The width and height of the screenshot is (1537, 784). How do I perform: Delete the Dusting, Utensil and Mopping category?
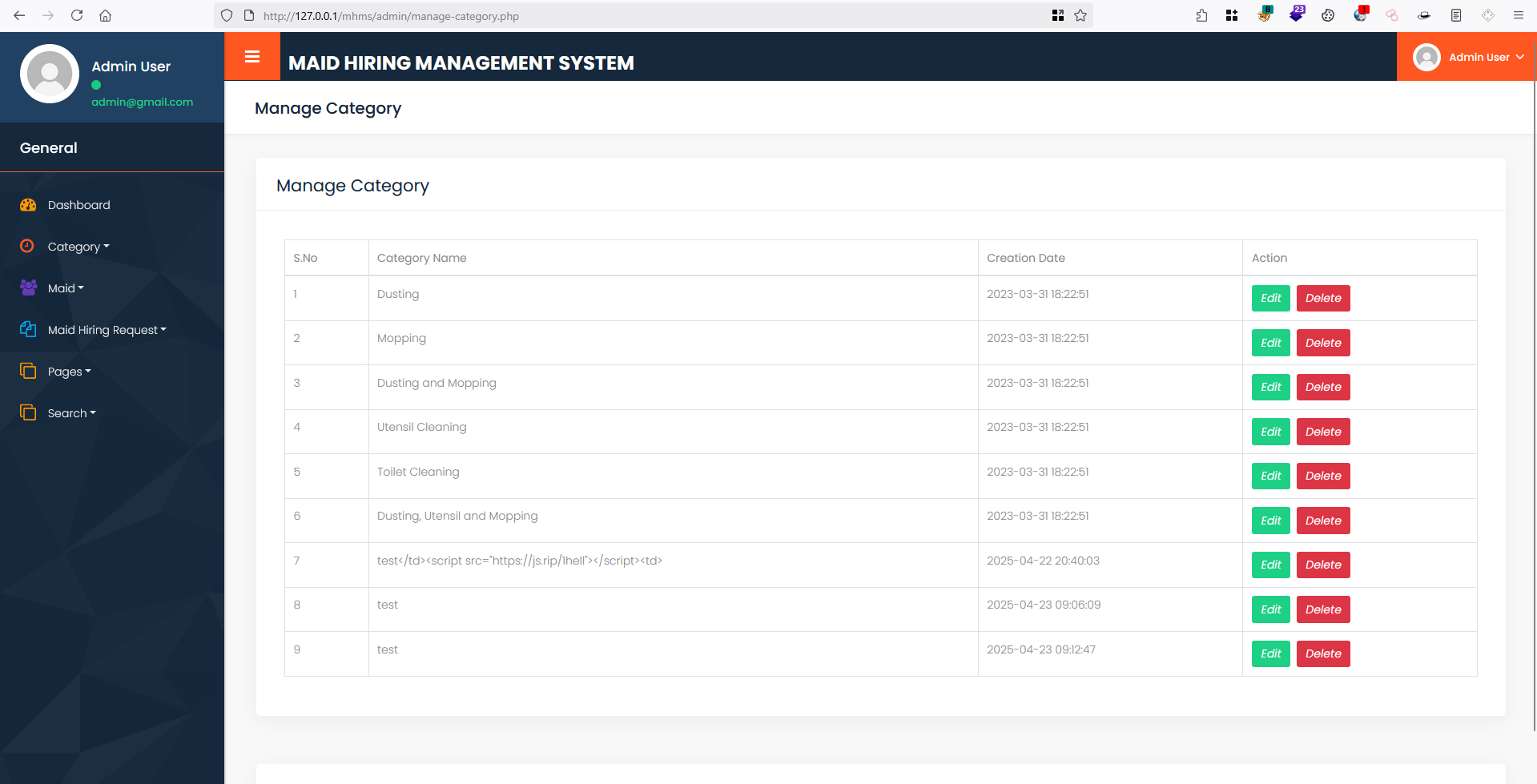coord(1323,521)
